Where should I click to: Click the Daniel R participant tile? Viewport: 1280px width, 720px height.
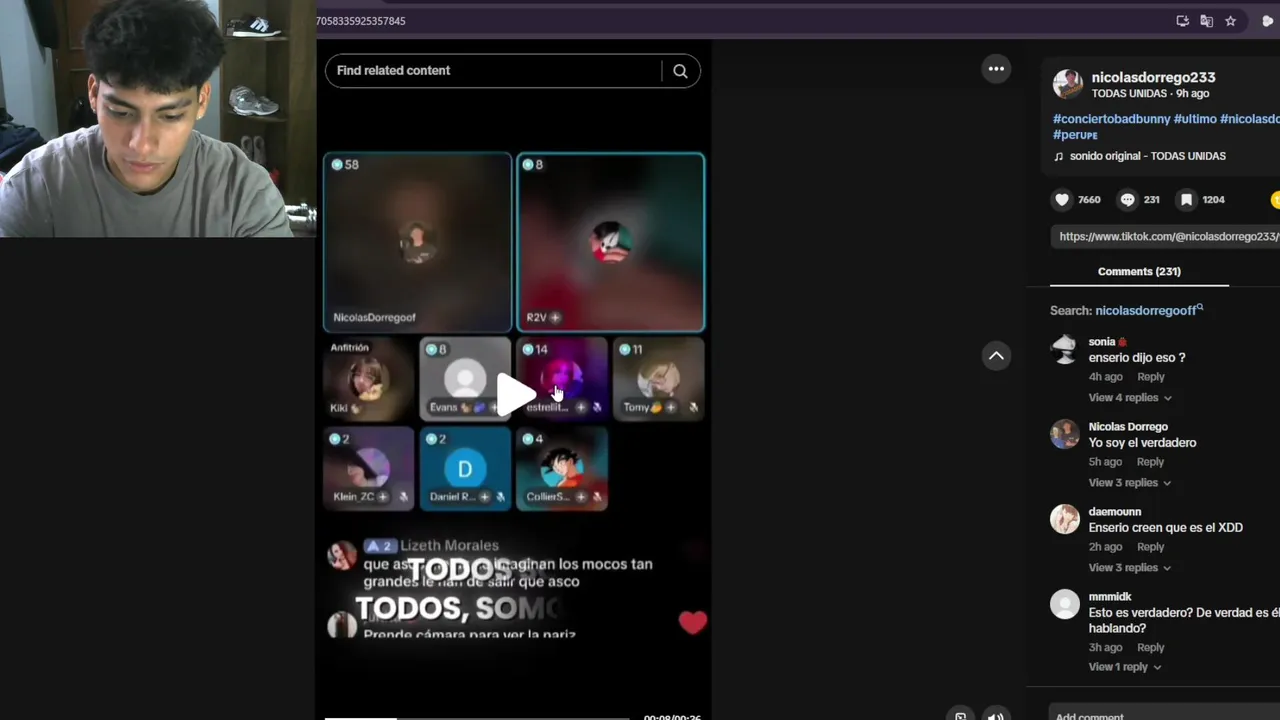pos(465,469)
